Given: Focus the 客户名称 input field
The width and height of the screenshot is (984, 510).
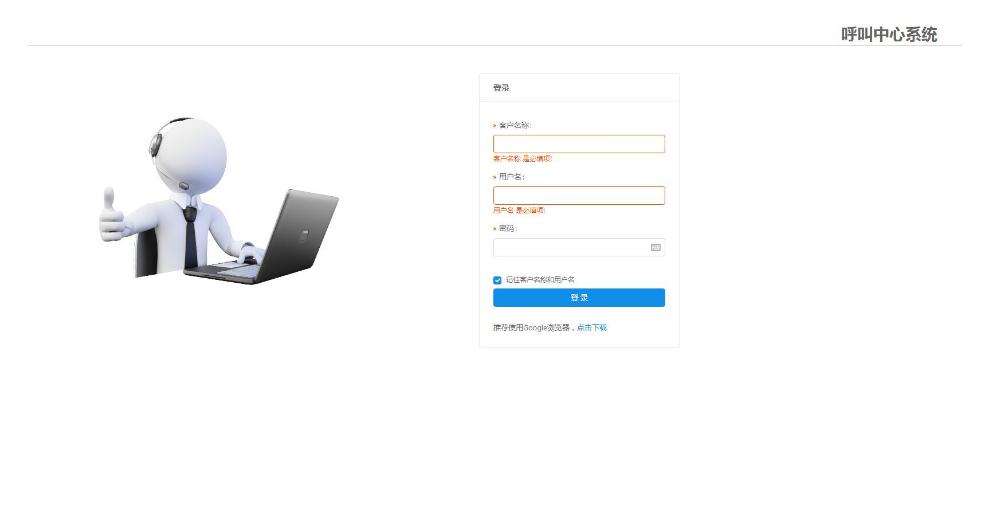Looking at the screenshot, I should pos(579,144).
